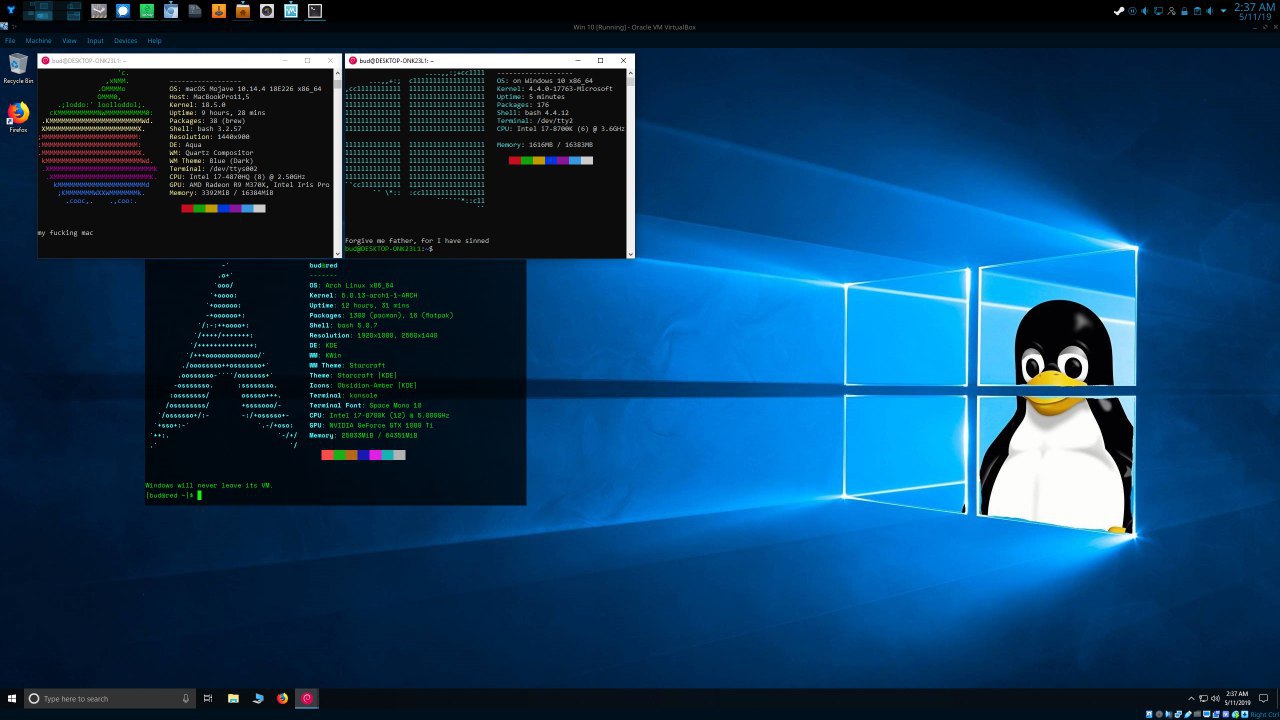Image resolution: width=1280 pixels, height=720 pixels.
Task: Open the network tools tray icon
Action: (x=1171, y=11)
